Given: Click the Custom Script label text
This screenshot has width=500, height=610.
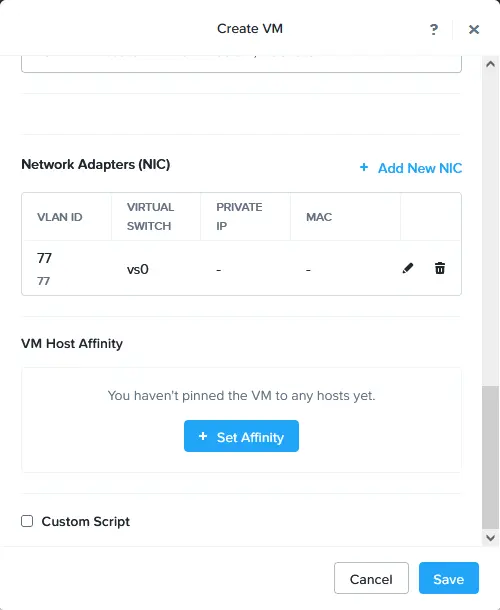Looking at the screenshot, I should (86, 522).
